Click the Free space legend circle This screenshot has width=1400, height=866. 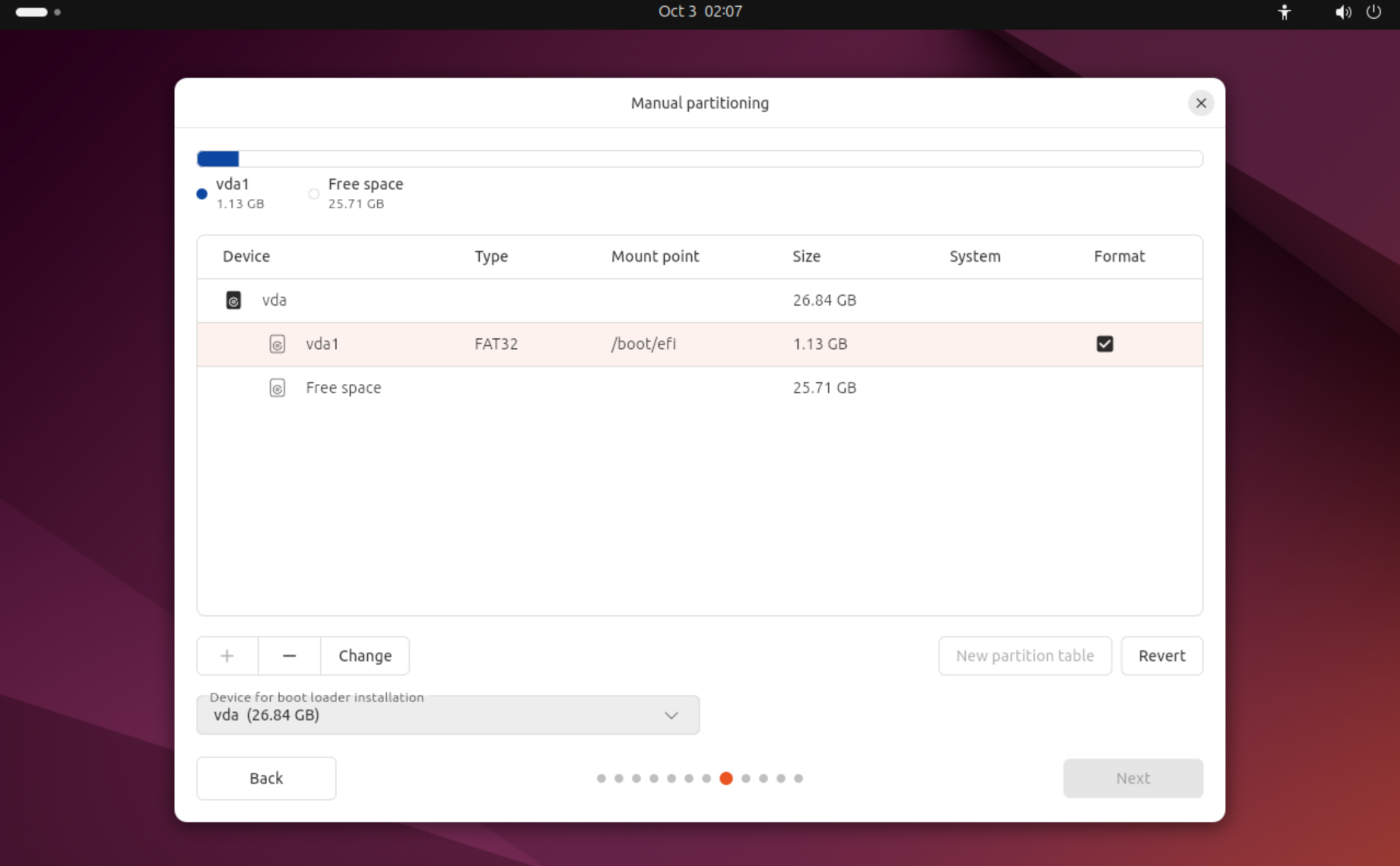[314, 194]
